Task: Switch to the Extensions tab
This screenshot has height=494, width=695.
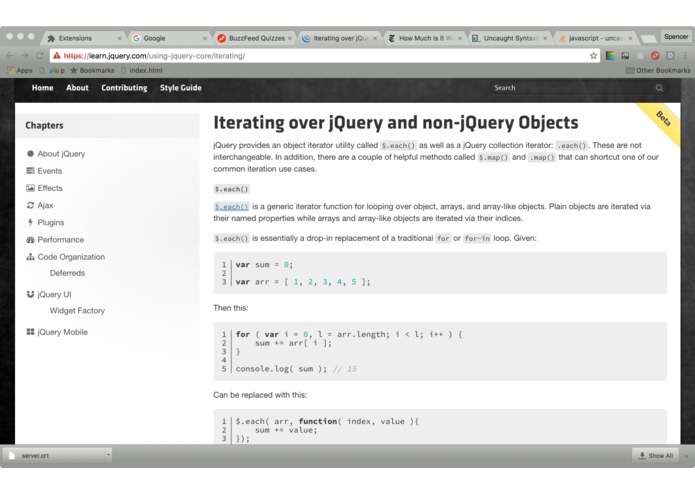Action: tap(84, 39)
